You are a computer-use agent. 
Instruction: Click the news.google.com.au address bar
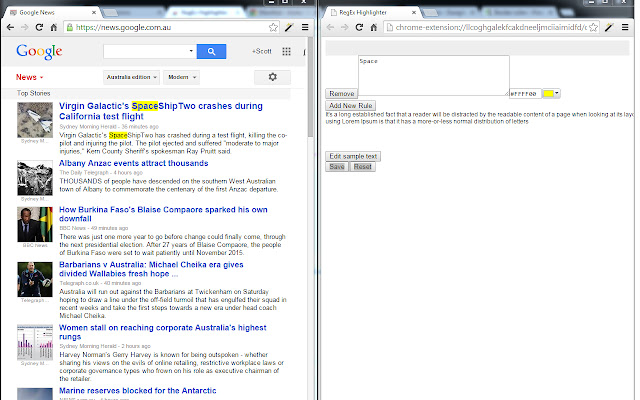pos(171,27)
